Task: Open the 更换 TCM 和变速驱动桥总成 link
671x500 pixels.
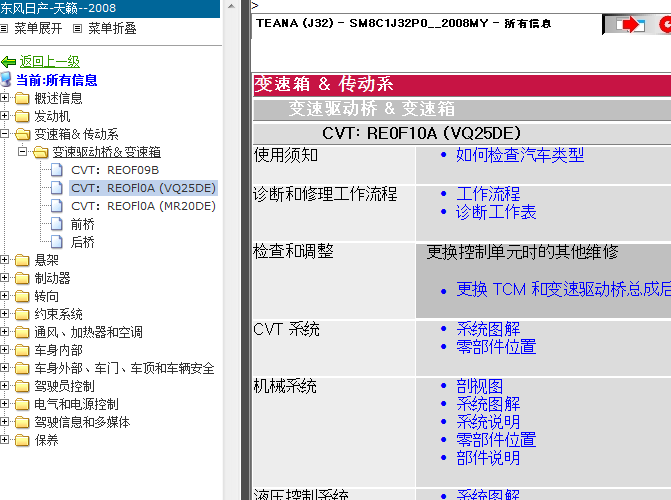Action: click(x=563, y=289)
